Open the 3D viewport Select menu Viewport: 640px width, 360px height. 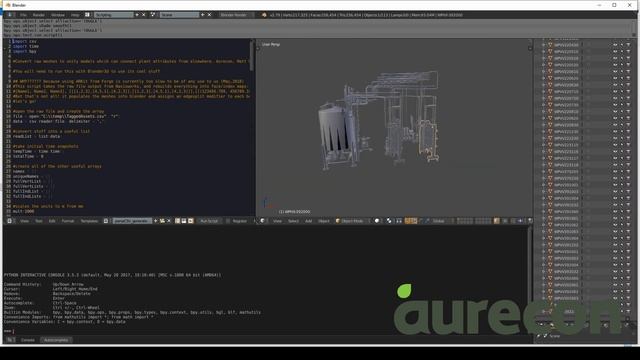[x=293, y=221]
